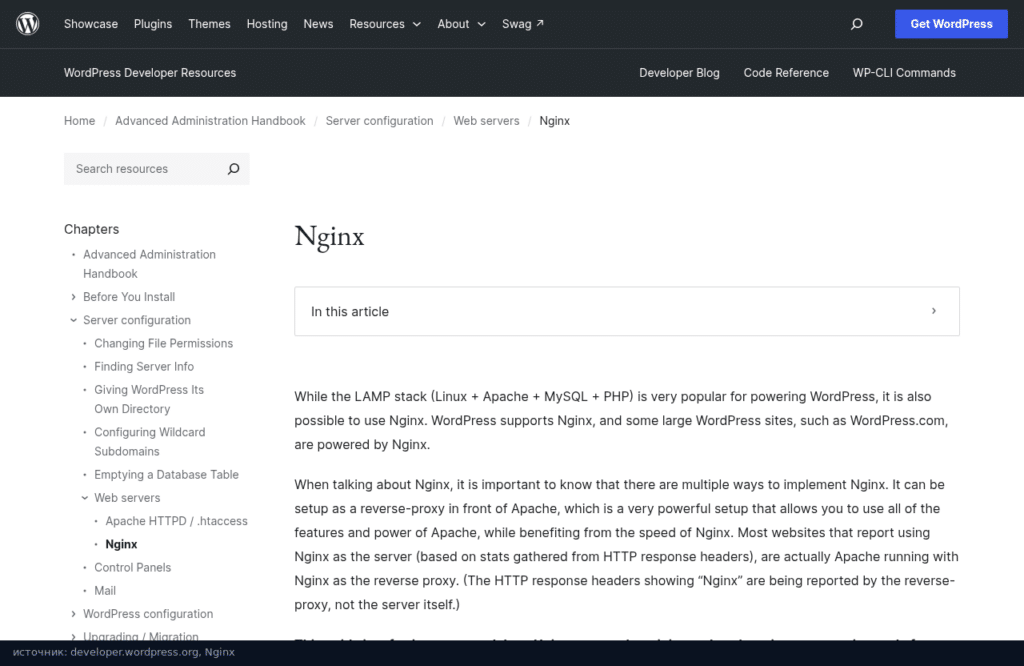Select the Nginx item in Chapters list
Viewport: 1024px width, 666px height.
(x=121, y=544)
